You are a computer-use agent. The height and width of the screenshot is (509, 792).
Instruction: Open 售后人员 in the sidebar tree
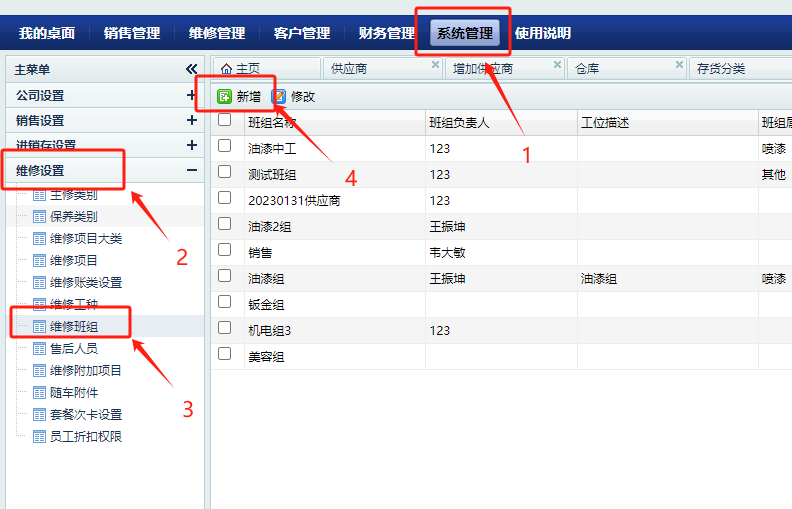click(74, 349)
